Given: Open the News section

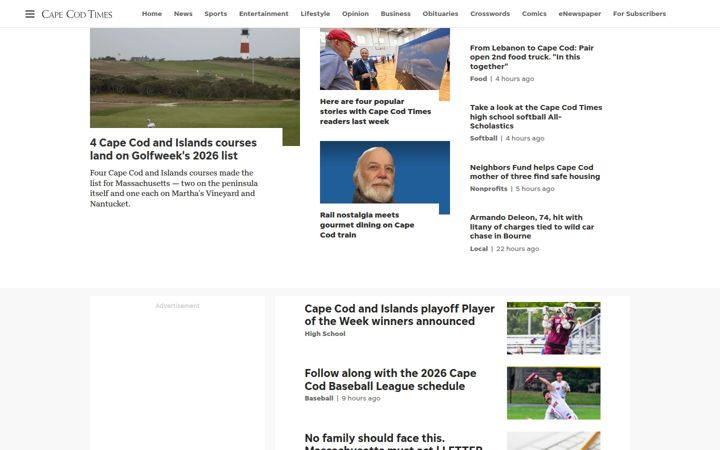Looking at the screenshot, I should click(x=183, y=14).
